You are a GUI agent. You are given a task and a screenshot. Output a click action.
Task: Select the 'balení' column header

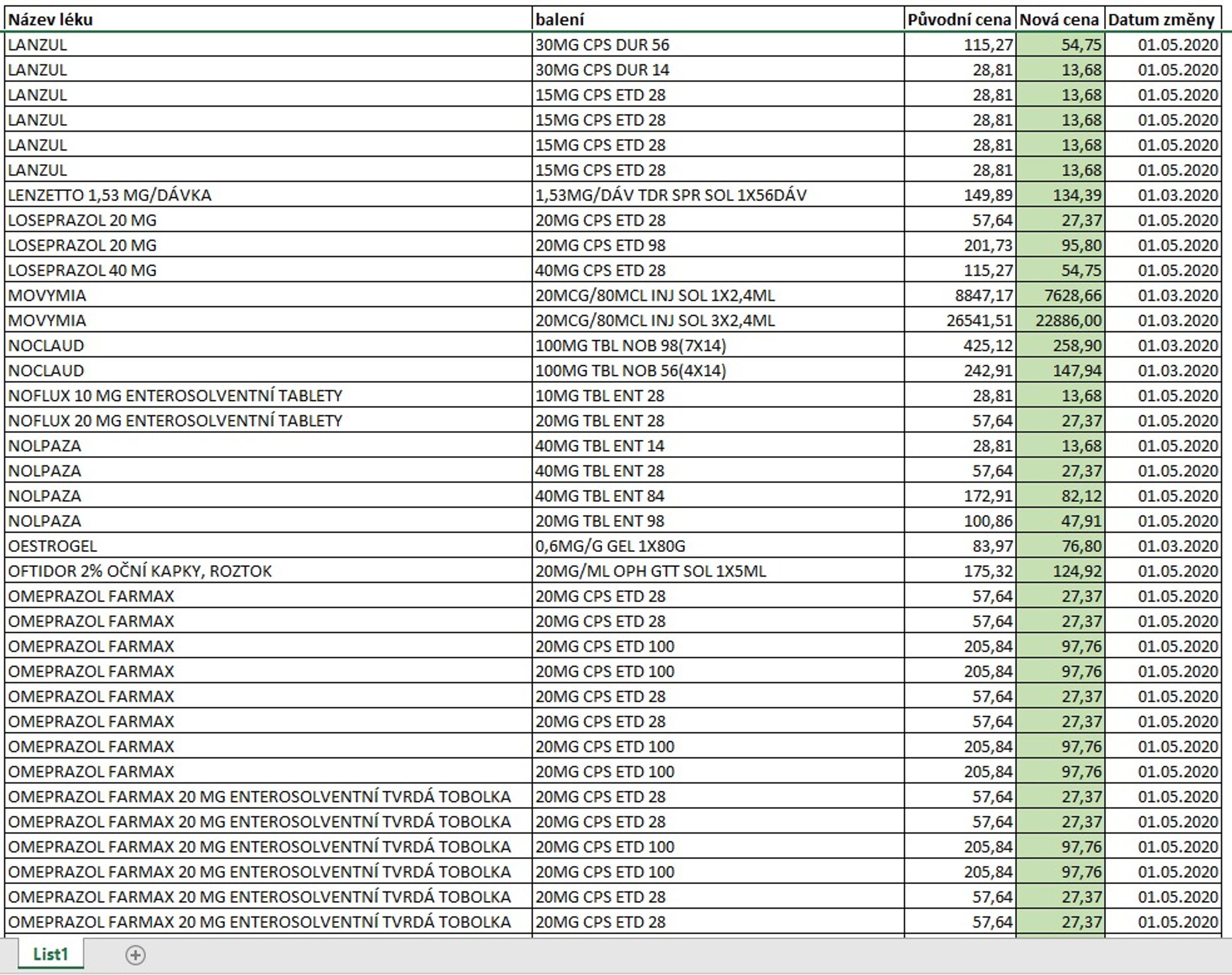click(x=718, y=19)
